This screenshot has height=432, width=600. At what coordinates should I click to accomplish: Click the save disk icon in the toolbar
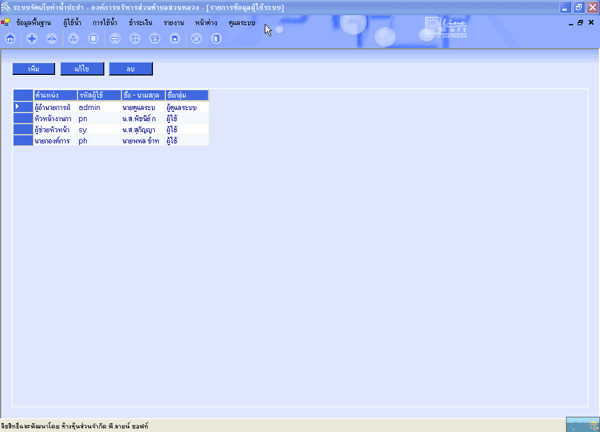[175, 38]
